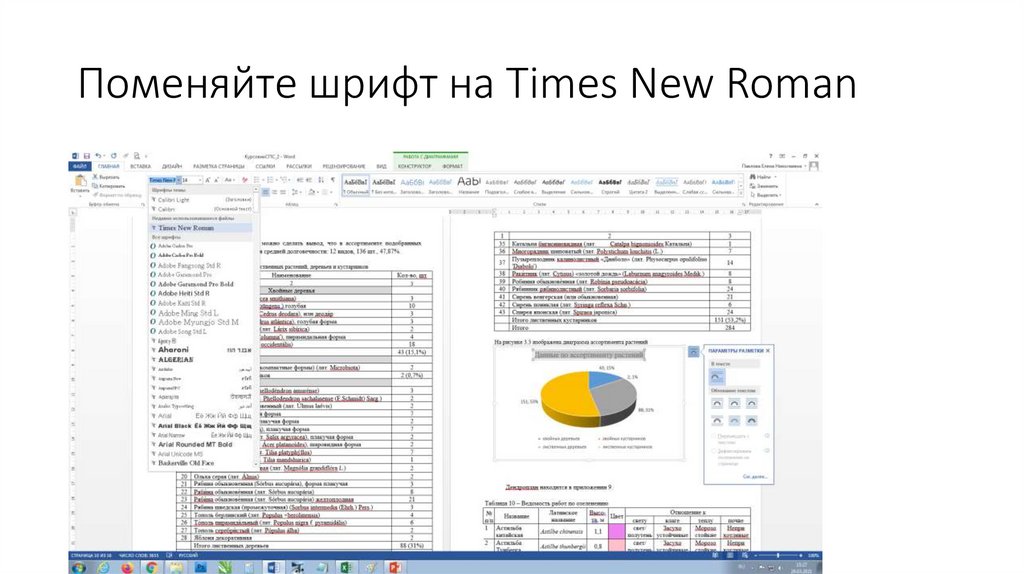
Task: Click the Clear Formatting eraser icon
Action: point(245,180)
